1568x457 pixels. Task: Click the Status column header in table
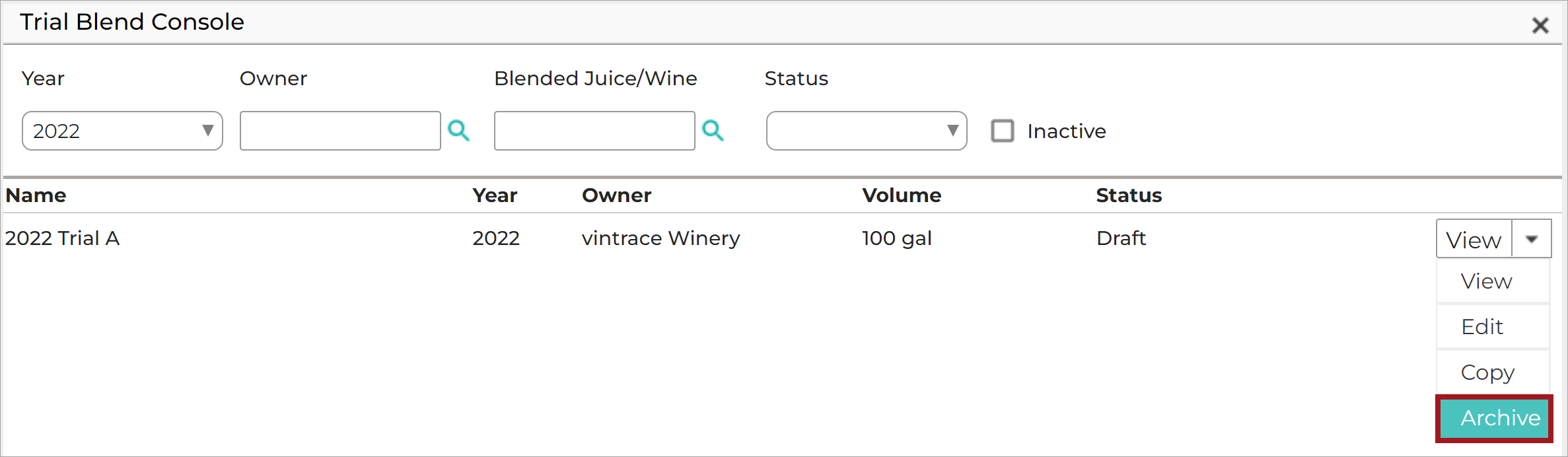1129,195
